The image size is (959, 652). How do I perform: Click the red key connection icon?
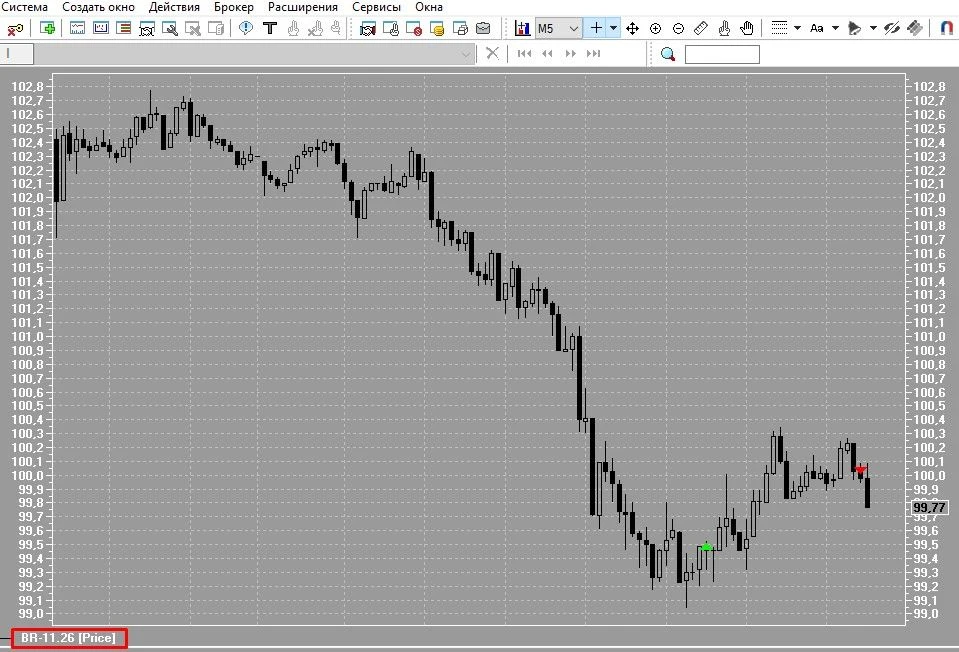[15, 29]
